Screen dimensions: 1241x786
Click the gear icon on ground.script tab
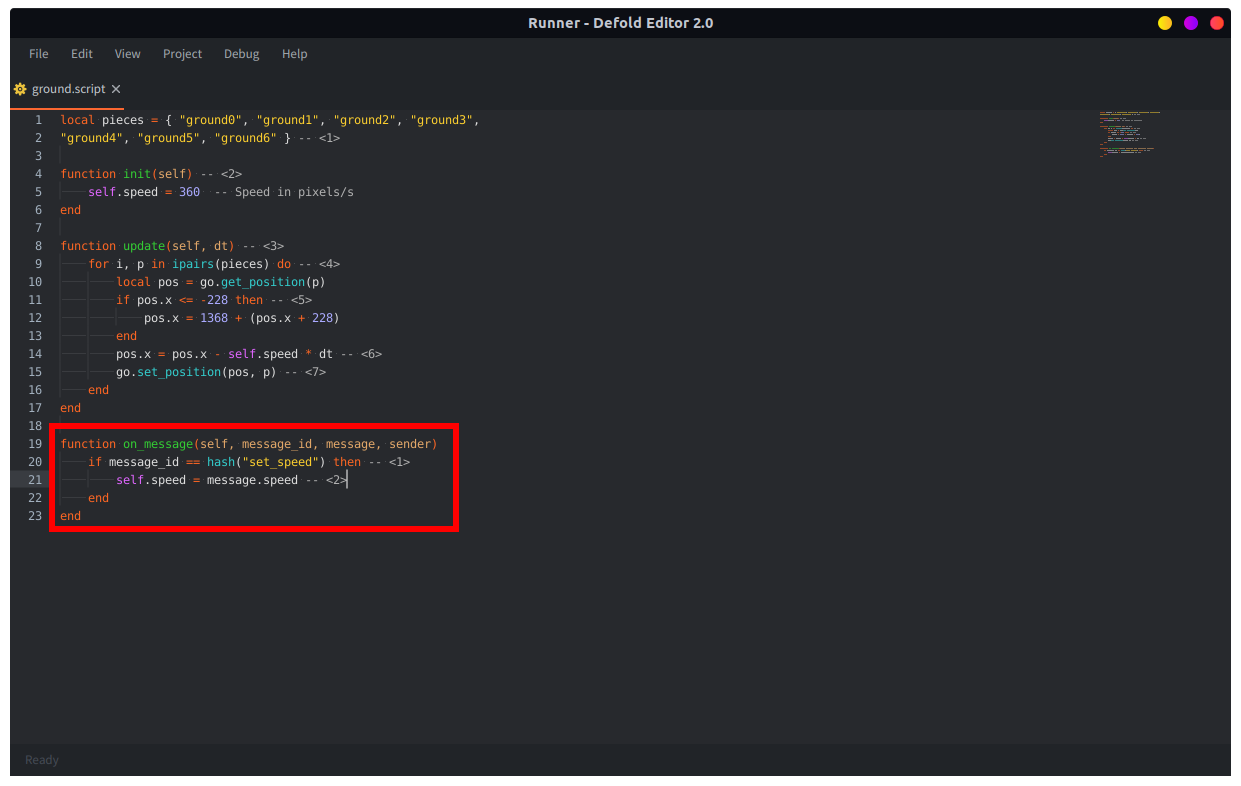20,89
